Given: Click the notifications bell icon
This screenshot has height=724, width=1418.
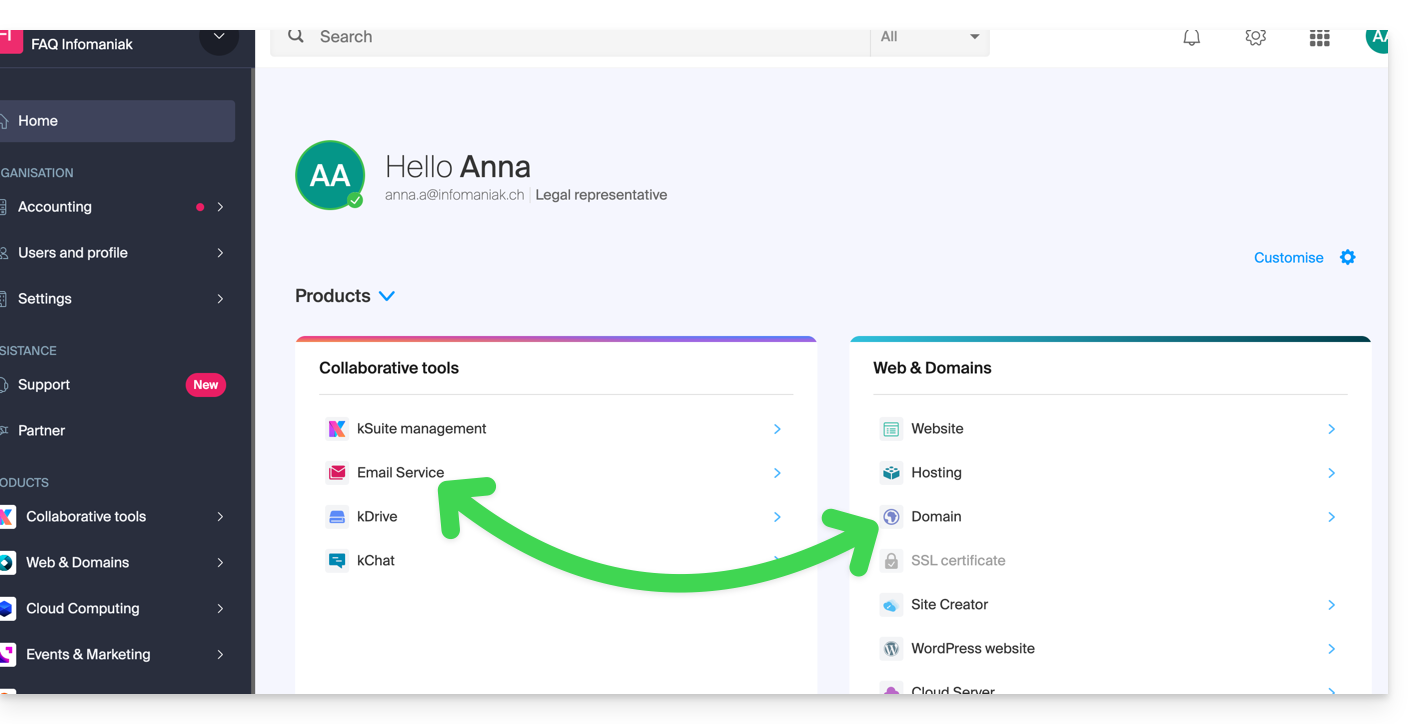Looking at the screenshot, I should click(1191, 38).
